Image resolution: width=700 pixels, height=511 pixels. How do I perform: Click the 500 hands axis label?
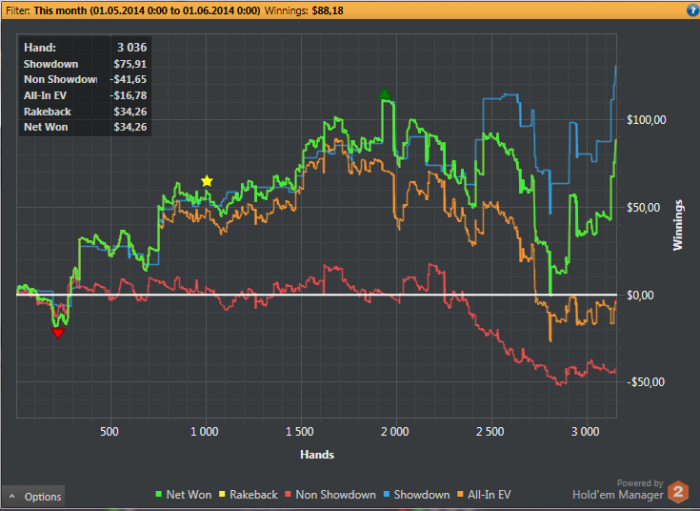(x=109, y=432)
